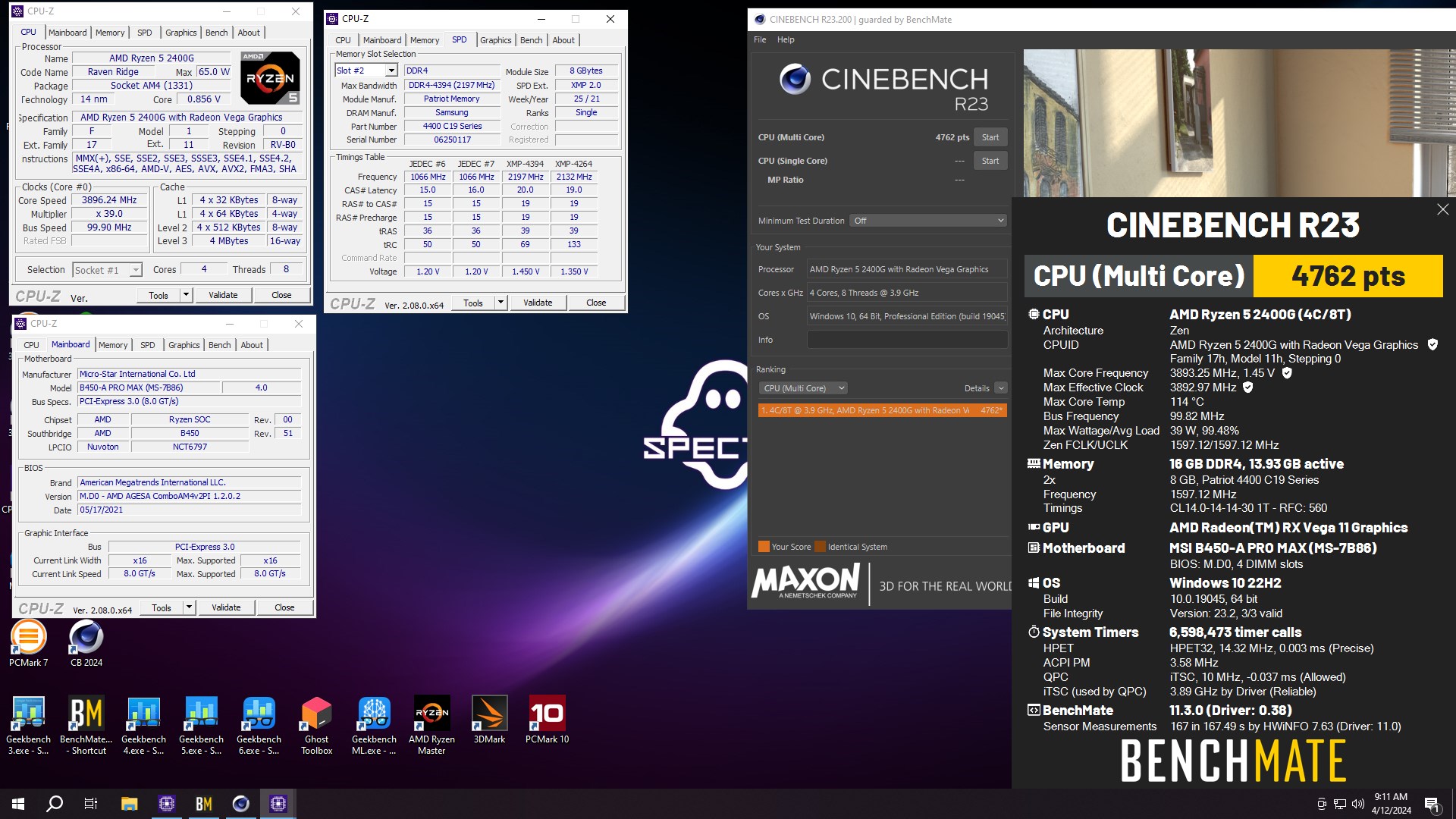
Task: Switch to Mainboard tab in CPU-Z CPU window
Action: [67, 33]
